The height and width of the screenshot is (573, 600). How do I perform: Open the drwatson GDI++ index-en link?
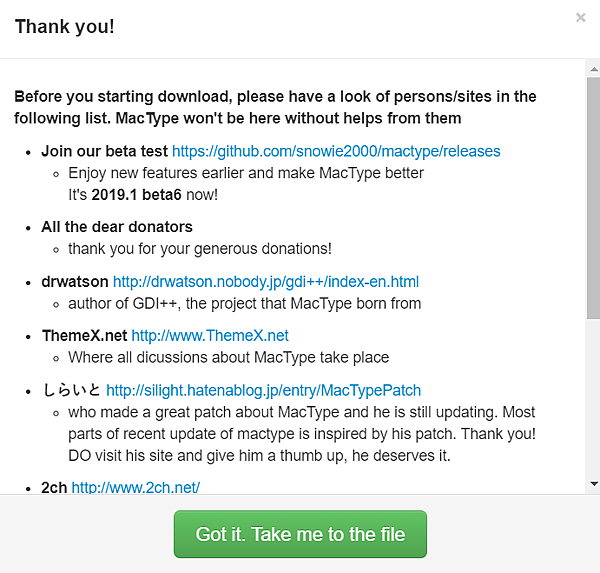(x=266, y=282)
